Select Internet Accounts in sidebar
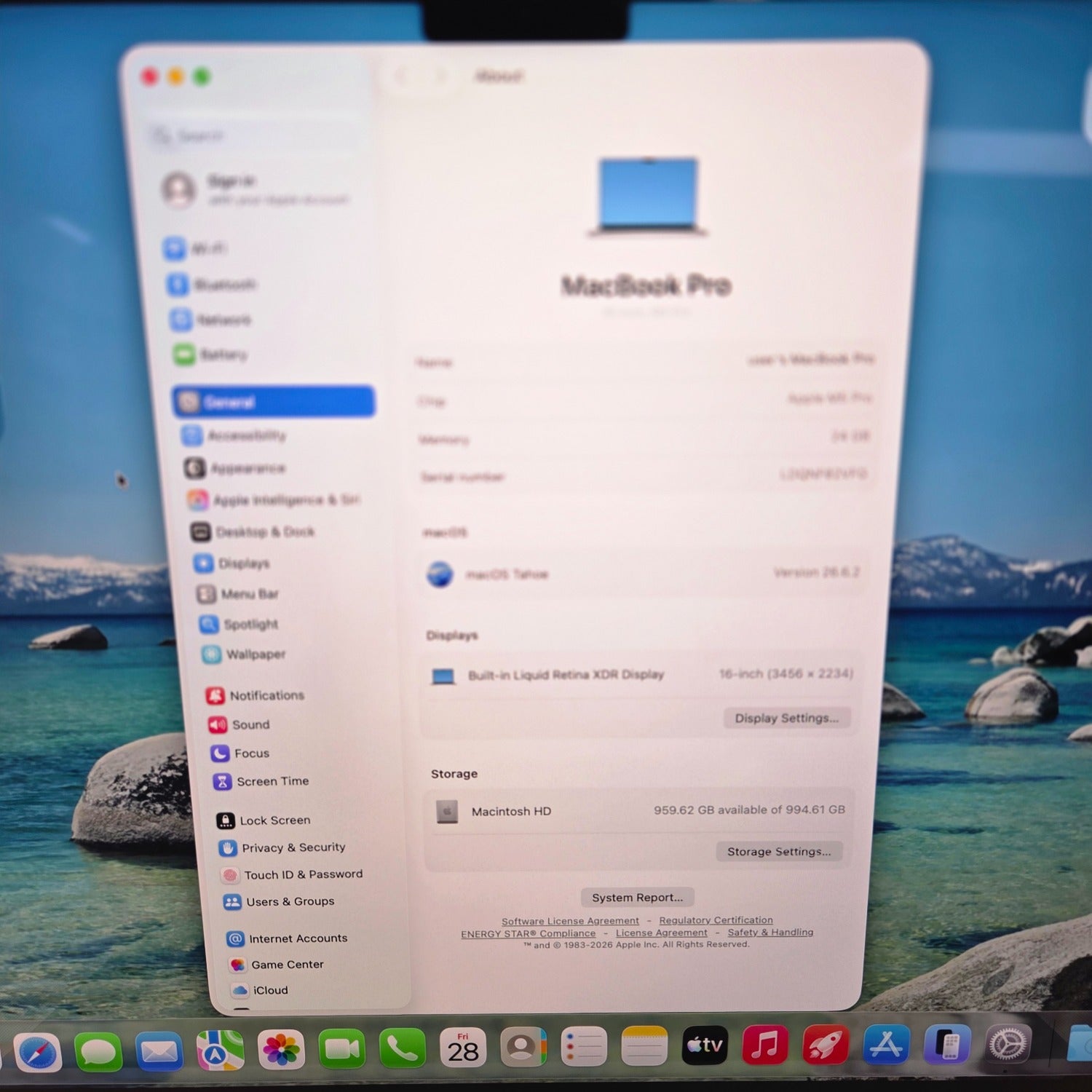The height and width of the screenshot is (1092, 1092). tap(287, 938)
